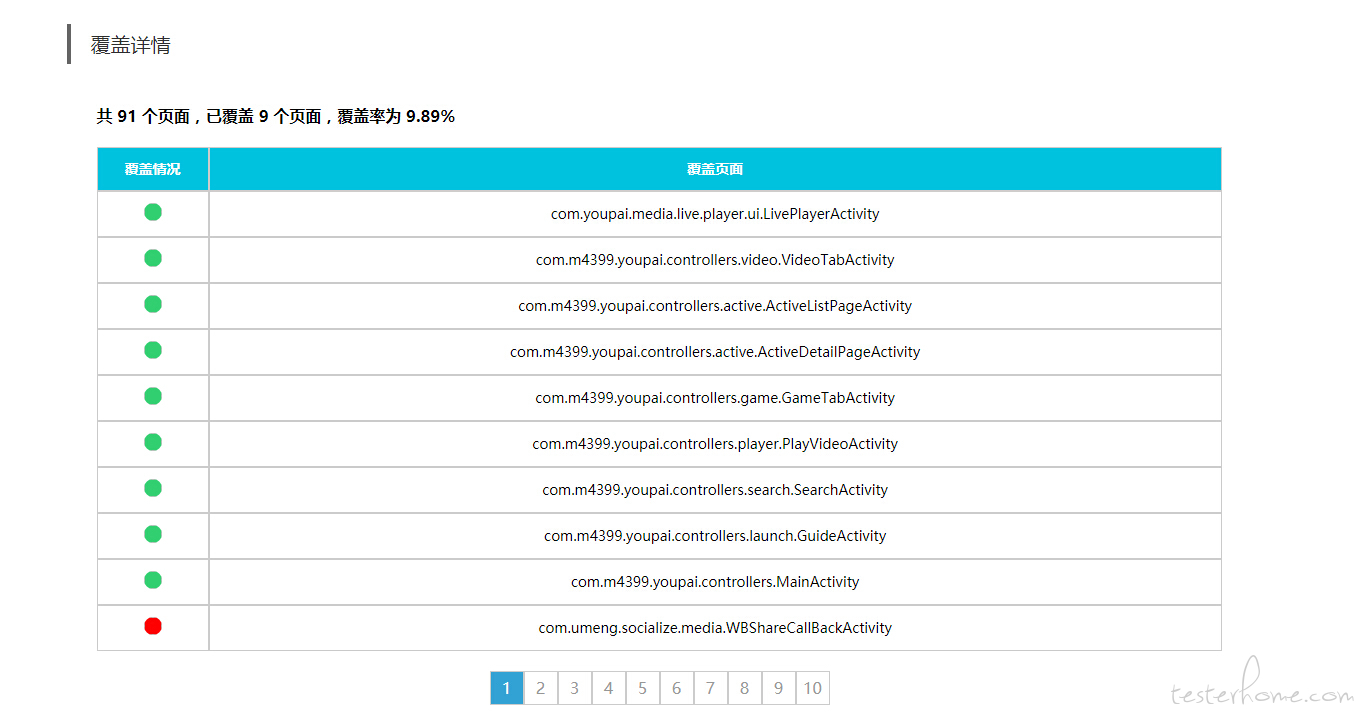
Task: Click the 覆盖情况 column header
Action: pyautogui.click(x=153, y=169)
